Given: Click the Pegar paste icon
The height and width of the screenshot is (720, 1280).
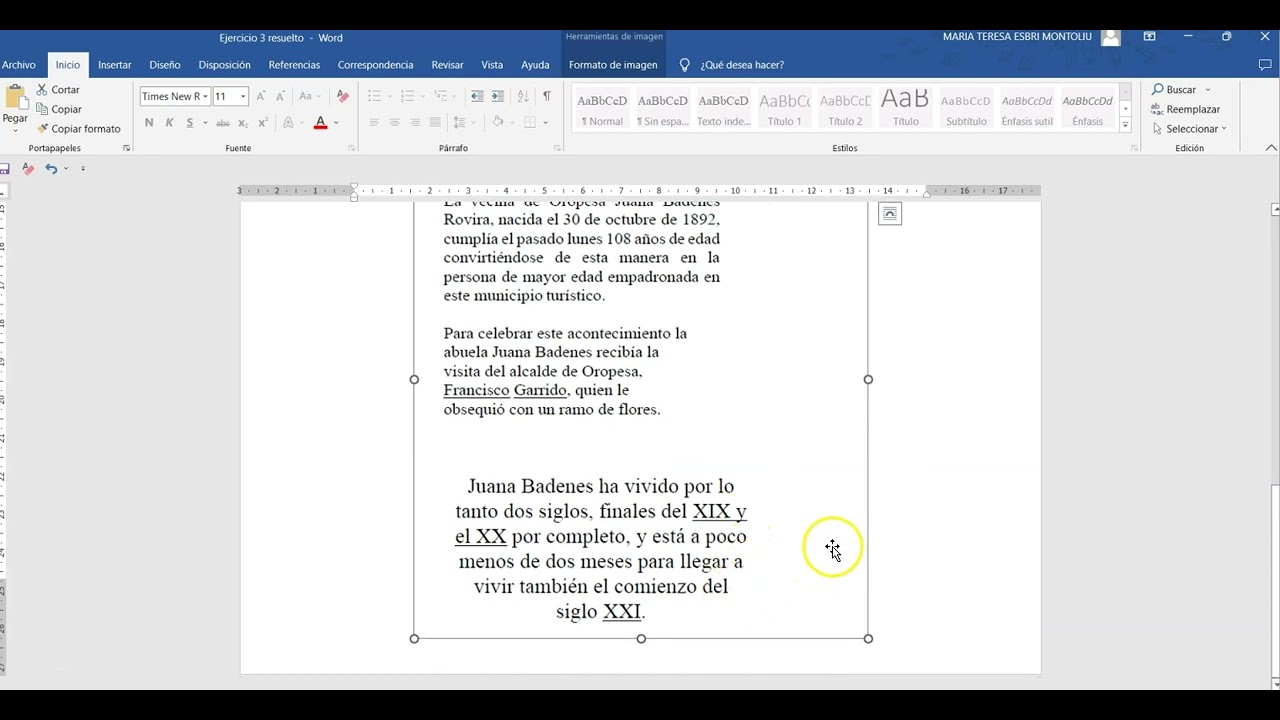Looking at the screenshot, I should coord(16,98).
